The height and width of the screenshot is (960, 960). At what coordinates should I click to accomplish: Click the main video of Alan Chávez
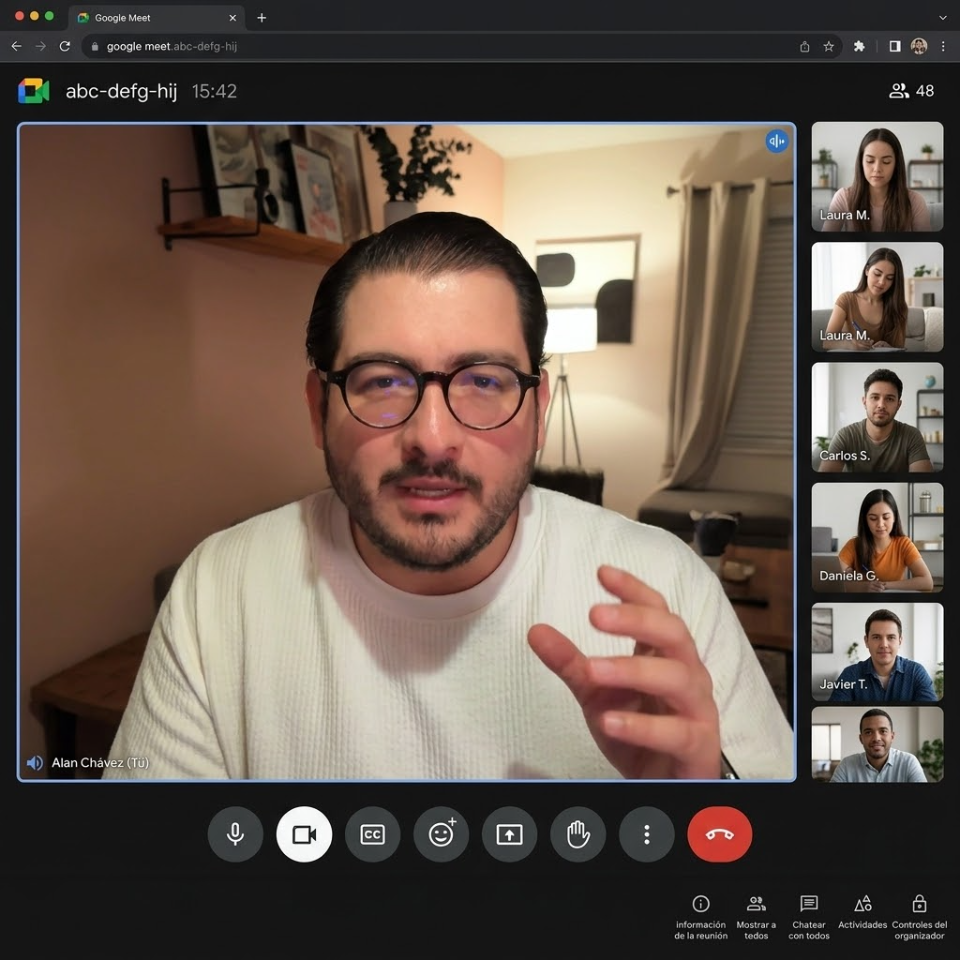[407, 452]
